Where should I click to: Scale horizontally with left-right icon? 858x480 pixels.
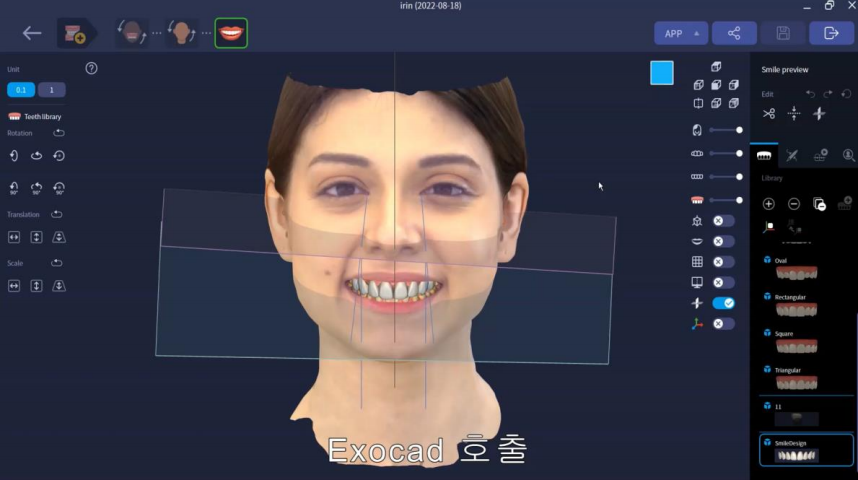(14, 286)
